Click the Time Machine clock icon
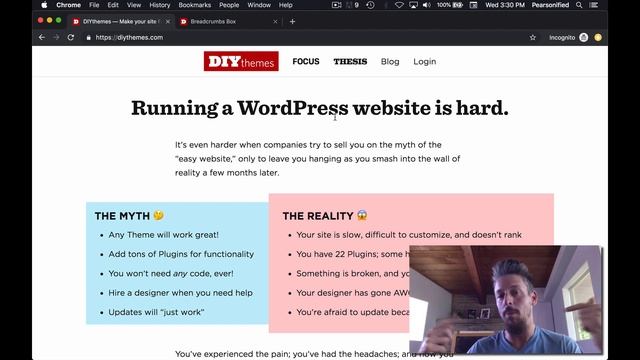The width and height of the screenshot is (640, 360). 370,5
